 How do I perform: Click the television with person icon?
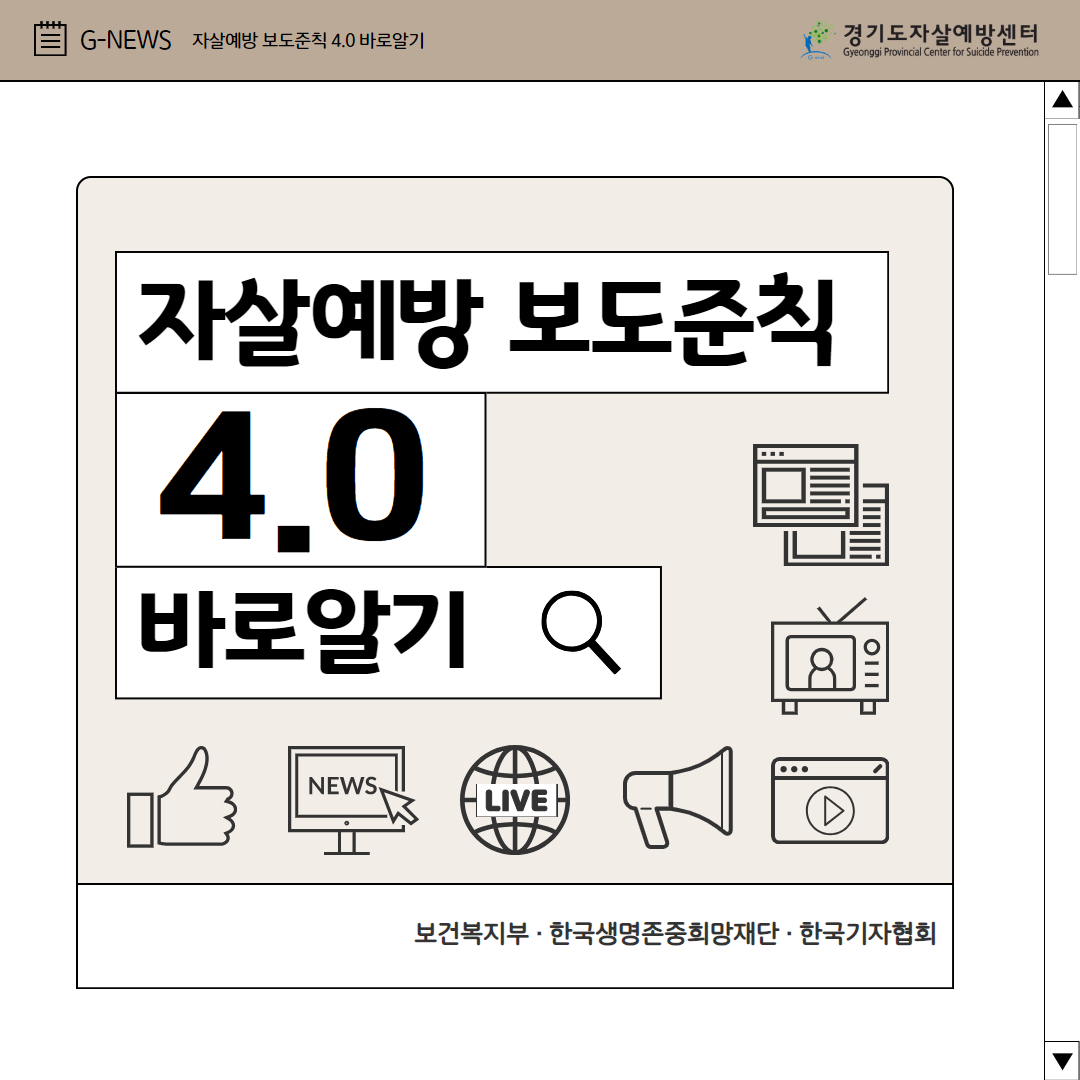[x=830, y=656]
